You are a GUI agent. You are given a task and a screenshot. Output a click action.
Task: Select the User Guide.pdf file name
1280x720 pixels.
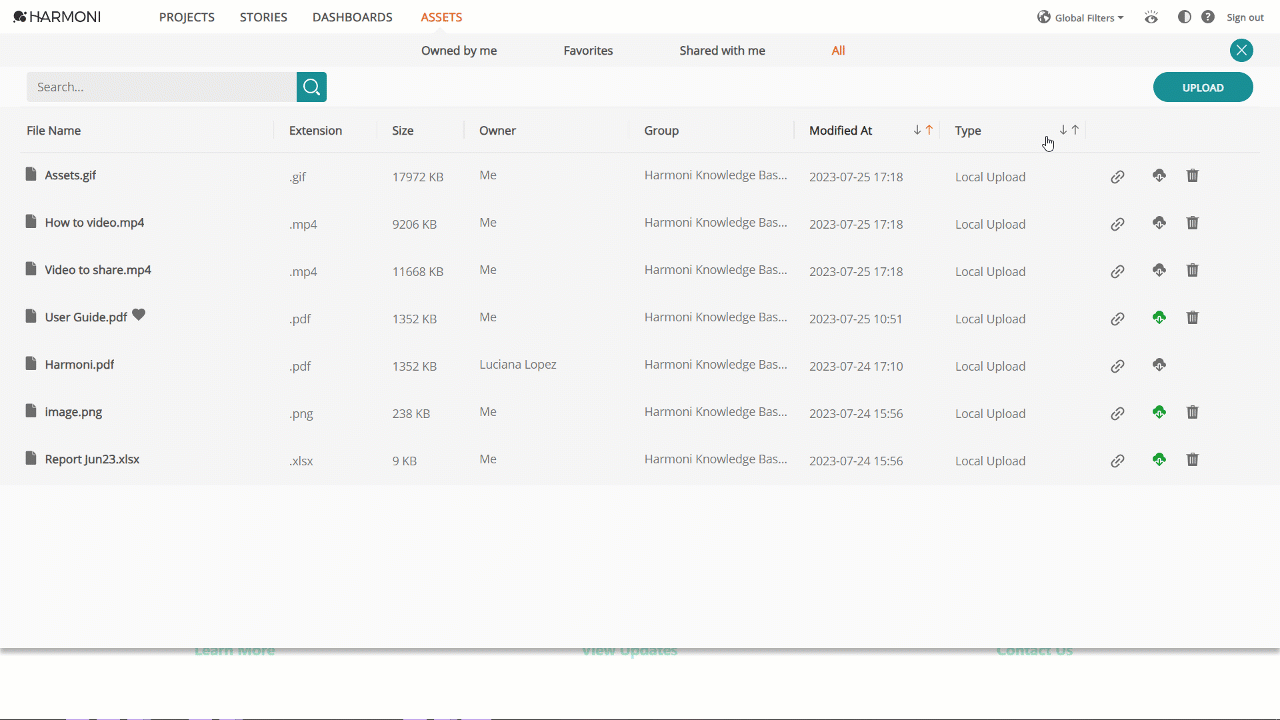tap(86, 317)
